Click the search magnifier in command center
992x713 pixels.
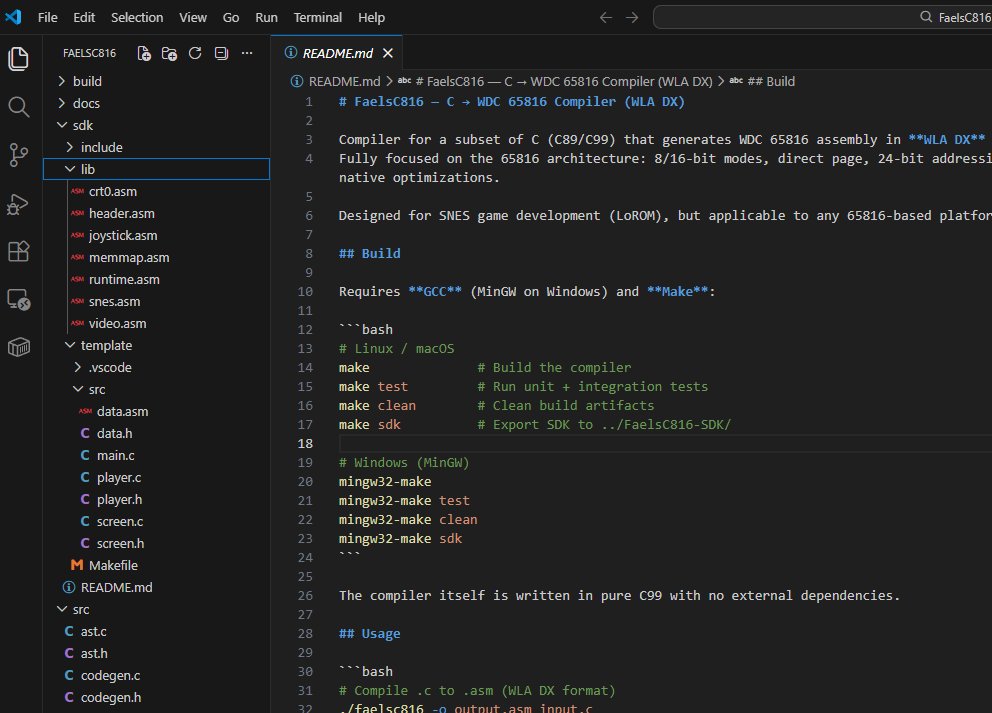pyautogui.click(x=926, y=17)
